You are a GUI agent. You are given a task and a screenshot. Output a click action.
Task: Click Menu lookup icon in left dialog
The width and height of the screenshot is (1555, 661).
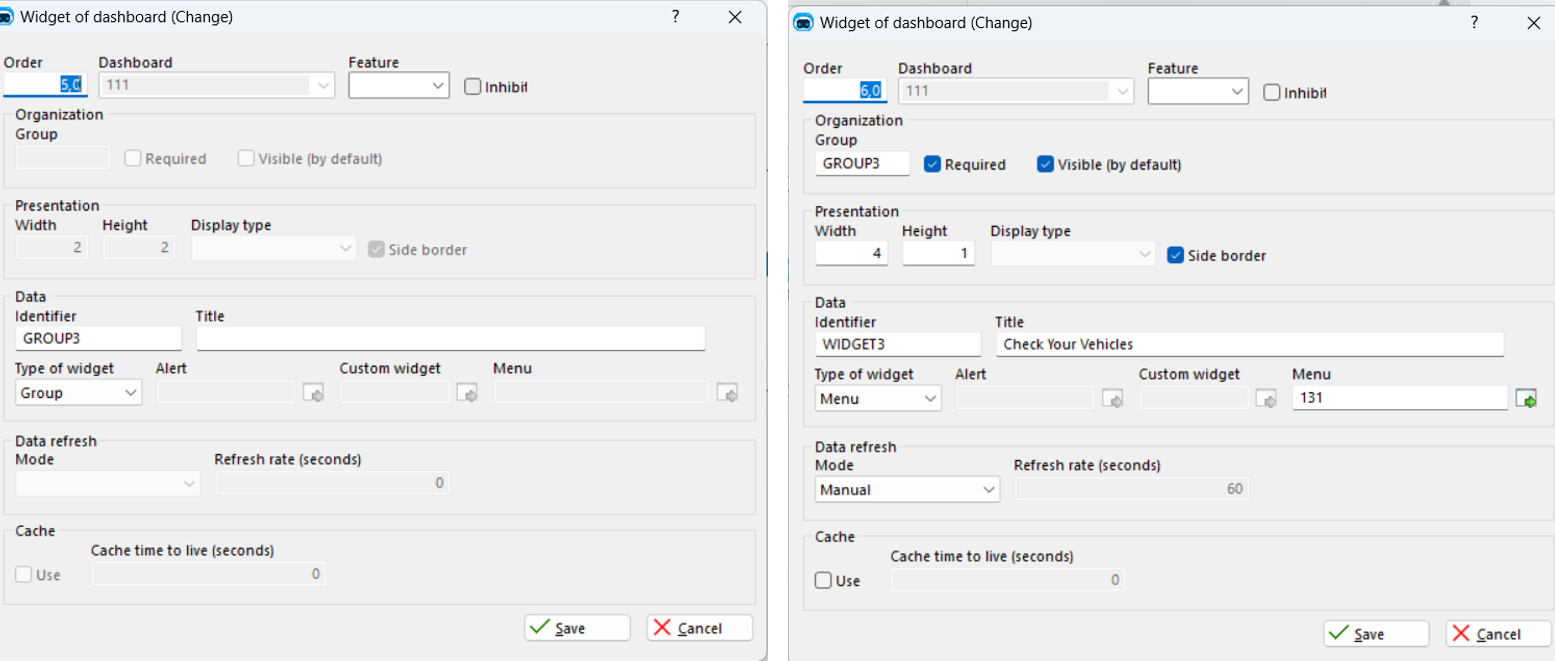[727, 393]
